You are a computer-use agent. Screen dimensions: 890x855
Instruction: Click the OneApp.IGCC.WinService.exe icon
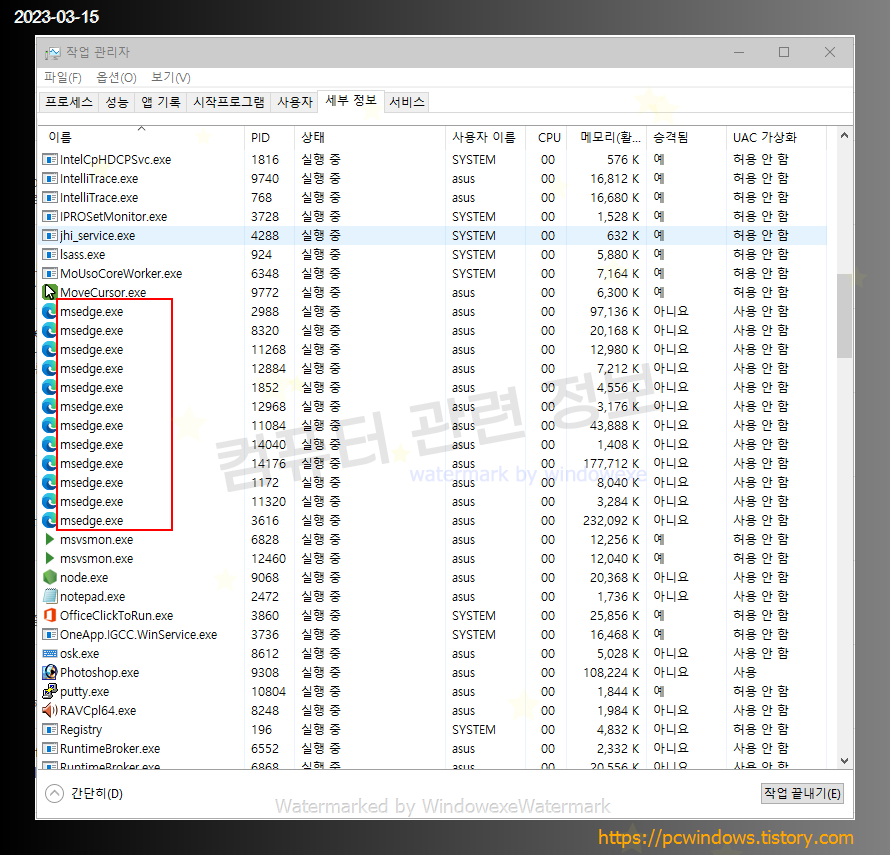pos(50,635)
